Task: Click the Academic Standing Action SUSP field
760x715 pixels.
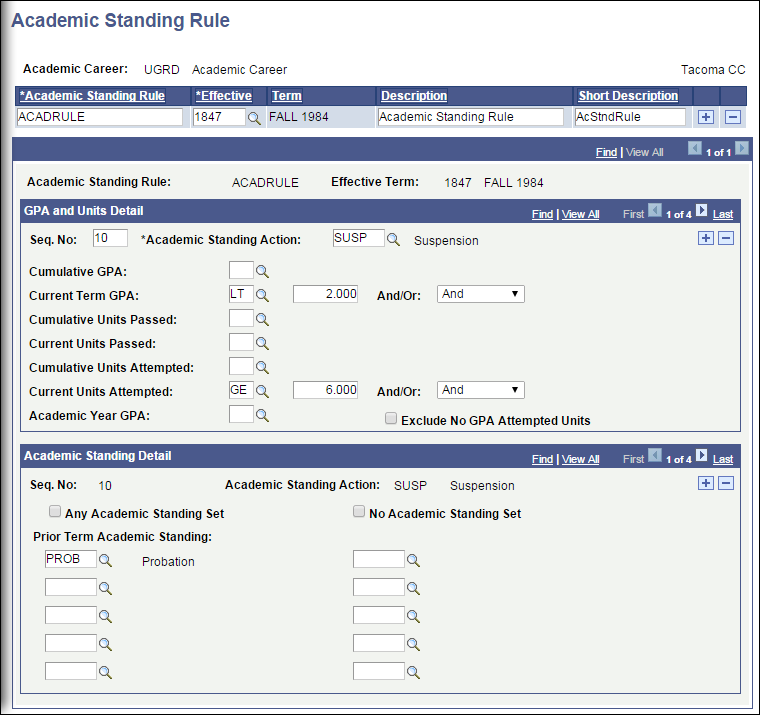Action: [359, 238]
